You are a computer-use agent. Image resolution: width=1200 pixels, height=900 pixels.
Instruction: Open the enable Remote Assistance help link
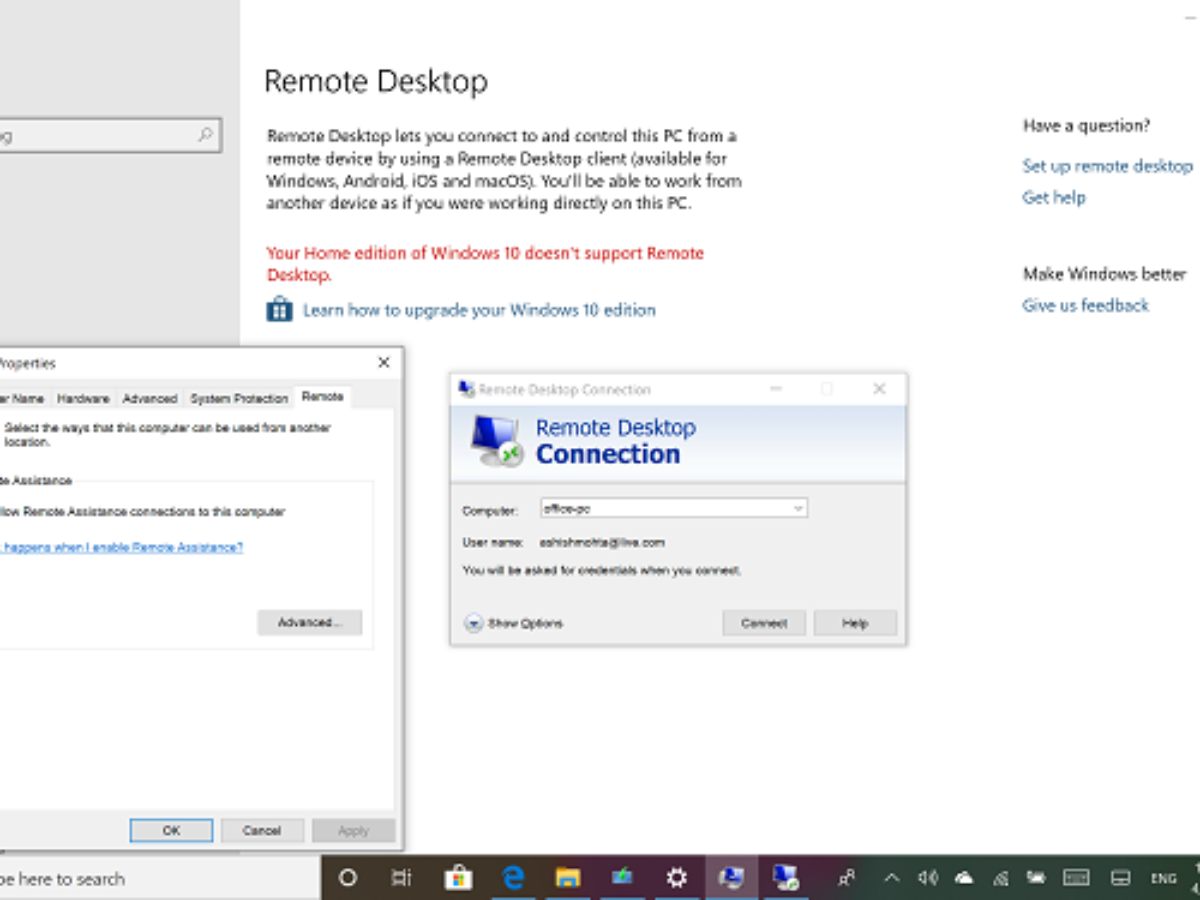point(121,547)
